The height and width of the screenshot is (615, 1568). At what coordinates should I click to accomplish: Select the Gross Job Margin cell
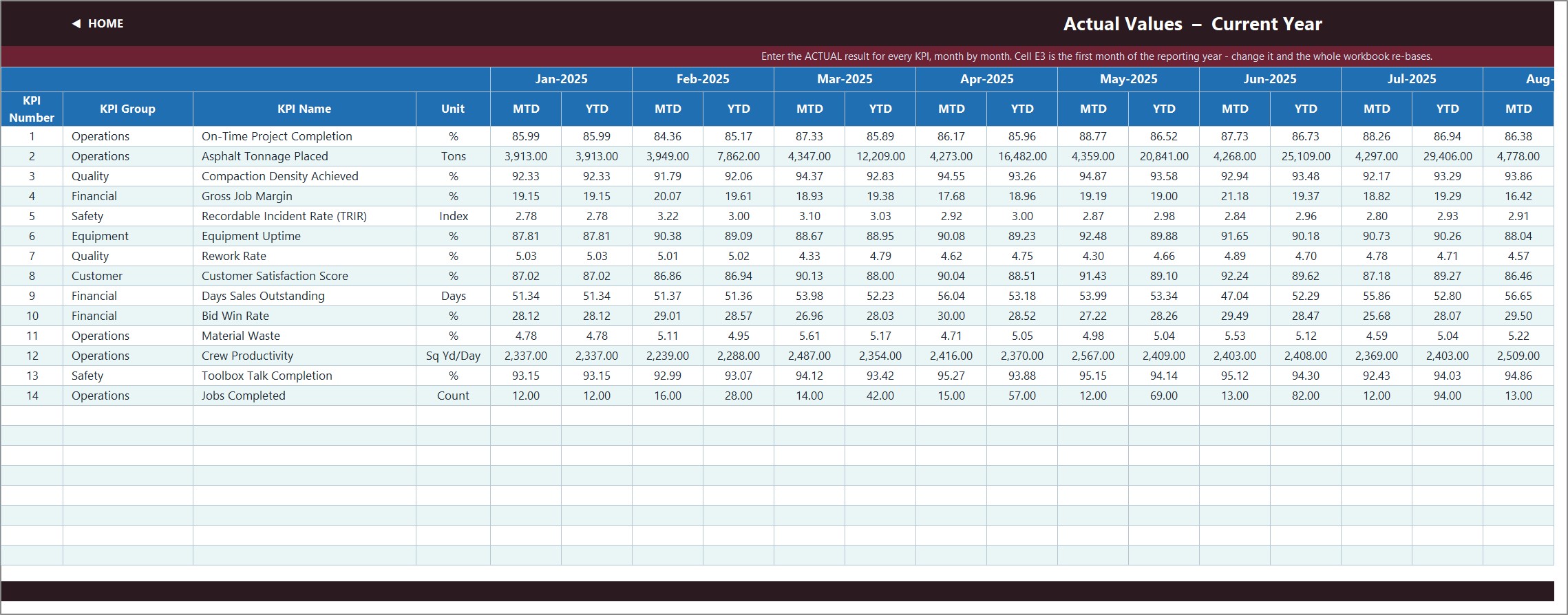click(304, 196)
